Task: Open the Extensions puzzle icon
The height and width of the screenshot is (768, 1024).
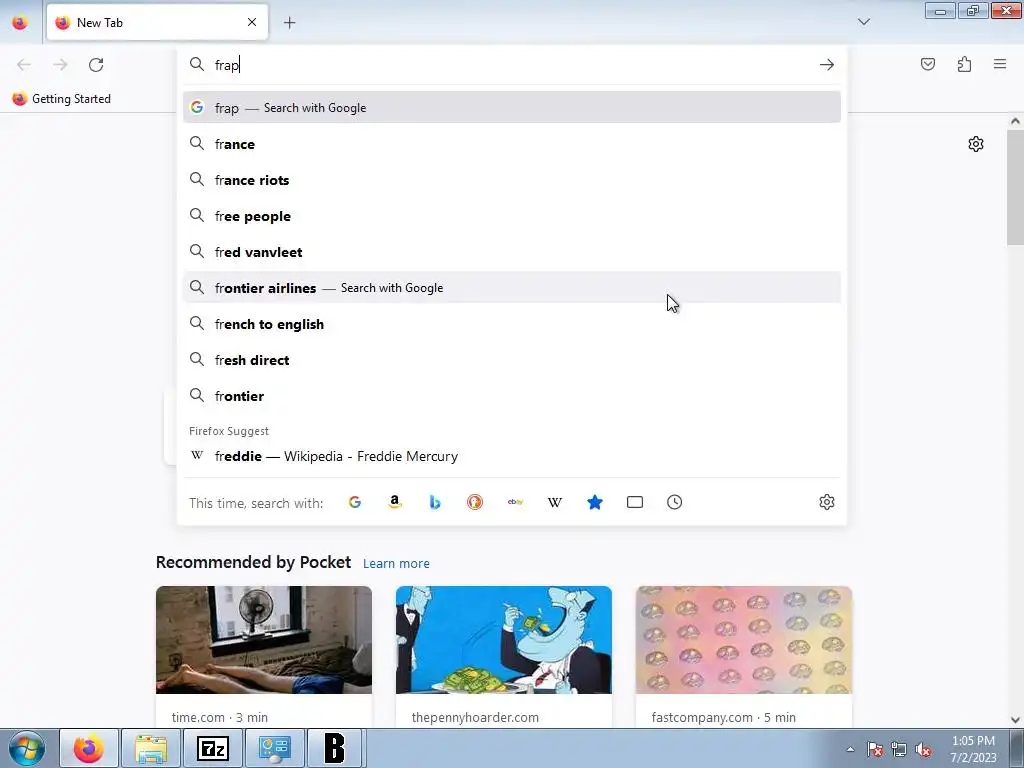Action: pyautogui.click(x=964, y=64)
